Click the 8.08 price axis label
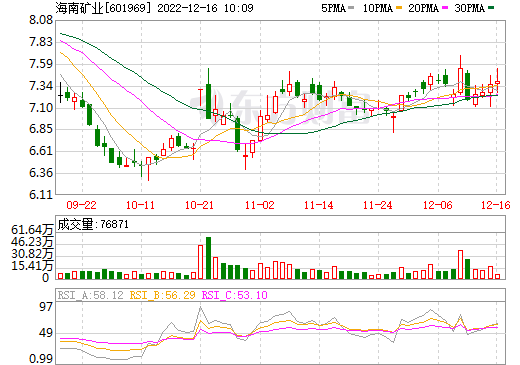 click(x=41, y=20)
